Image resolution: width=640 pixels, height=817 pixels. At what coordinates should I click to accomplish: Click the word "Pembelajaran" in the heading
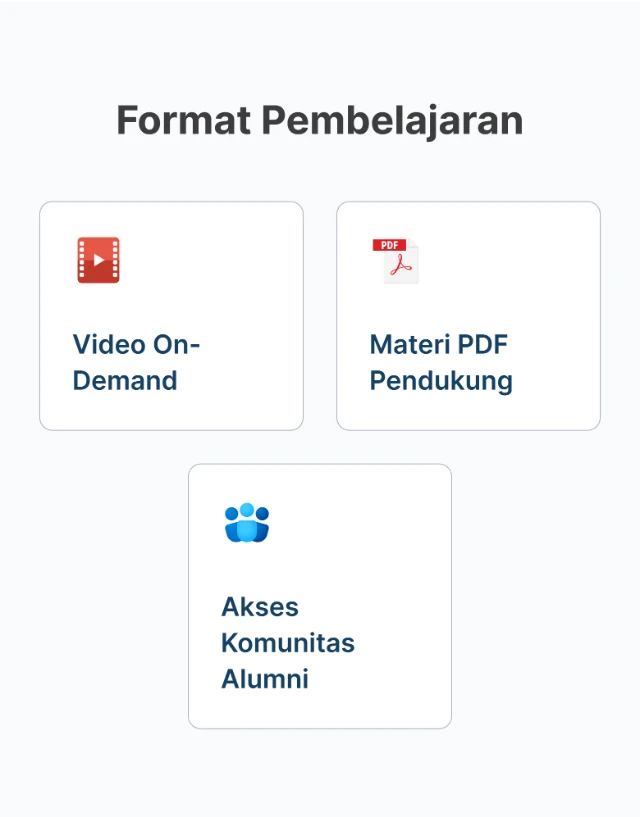(x=392, y=121)
